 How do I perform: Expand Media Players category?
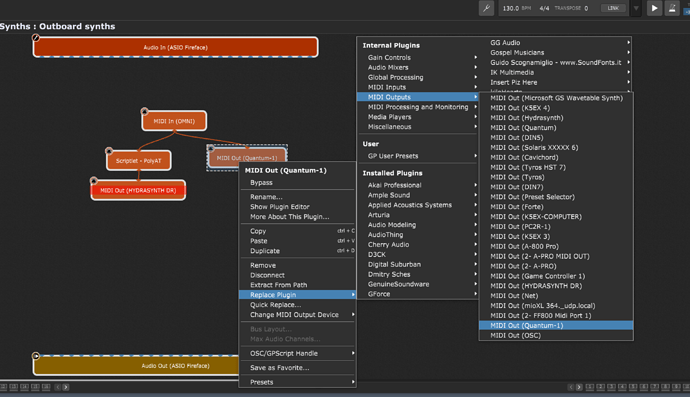[x=418, y=117]
